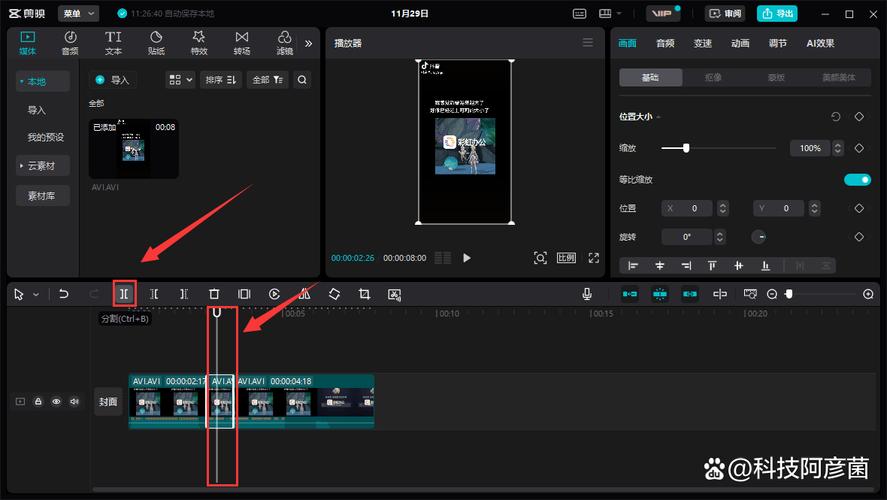
Task: Open the 贴纸 stickers panel icon
Action: click(156, 42)
